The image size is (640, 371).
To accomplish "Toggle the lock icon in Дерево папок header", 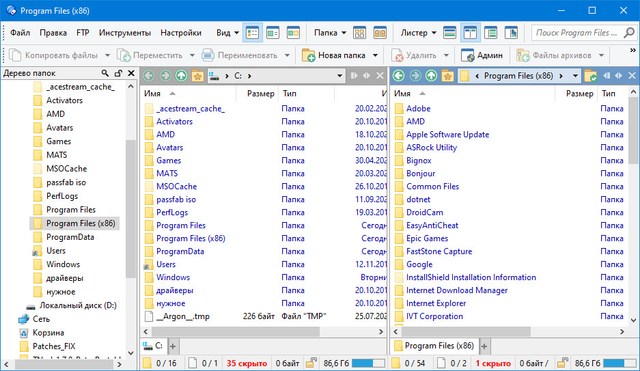I will click(118, 73).
